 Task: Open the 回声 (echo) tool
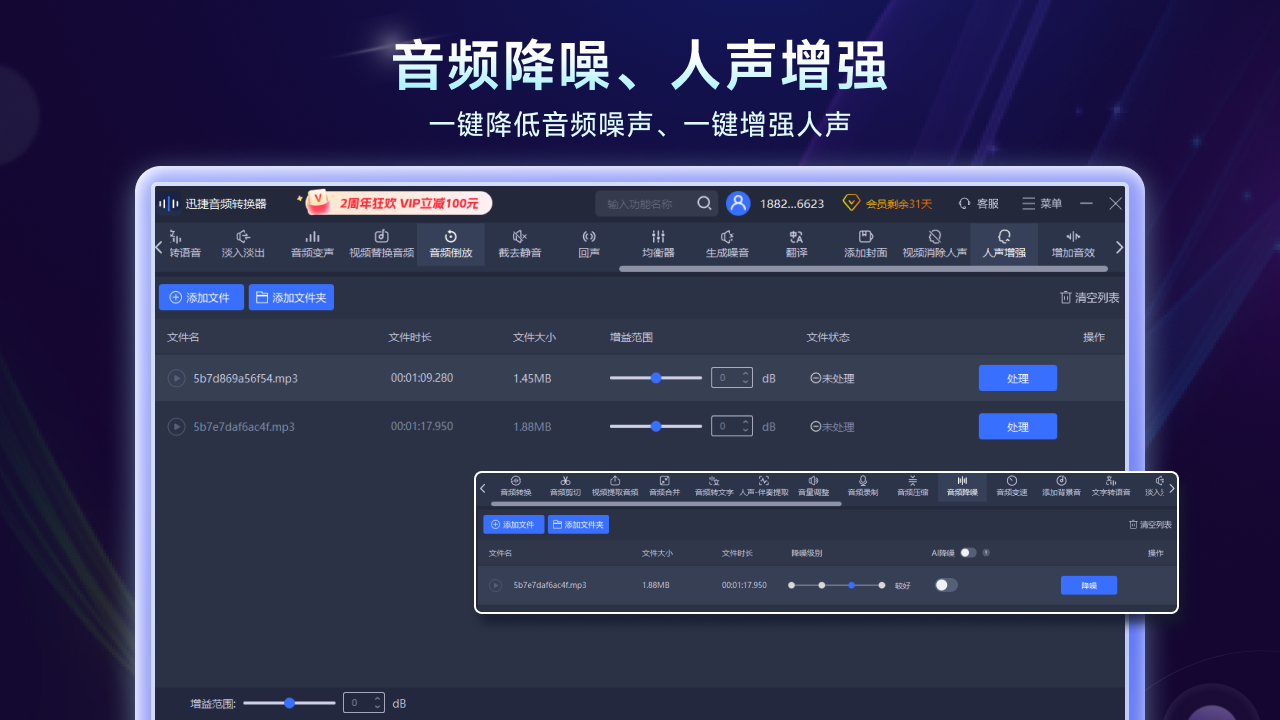589,245
